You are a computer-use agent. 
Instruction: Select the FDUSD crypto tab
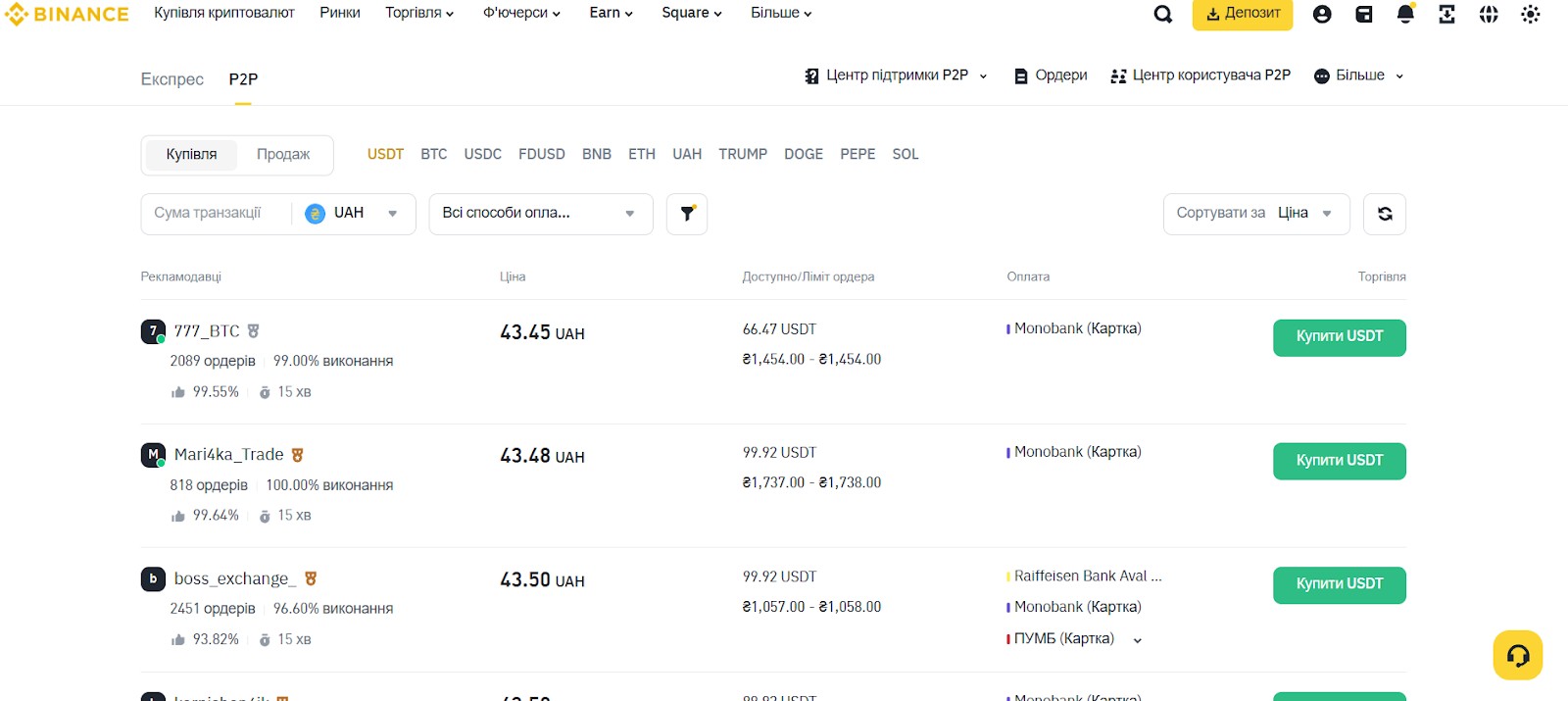[542, 155]
